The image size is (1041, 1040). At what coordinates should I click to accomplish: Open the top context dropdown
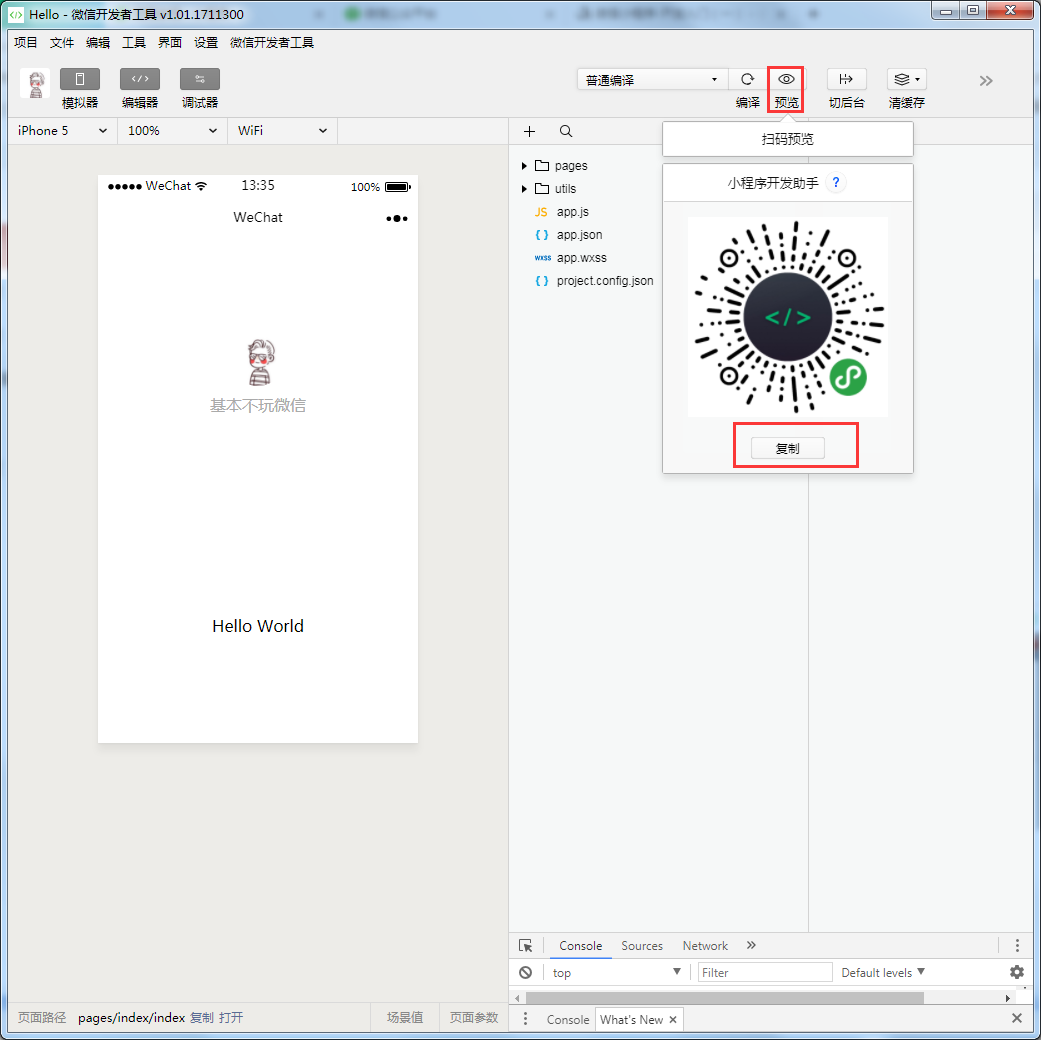617,972
